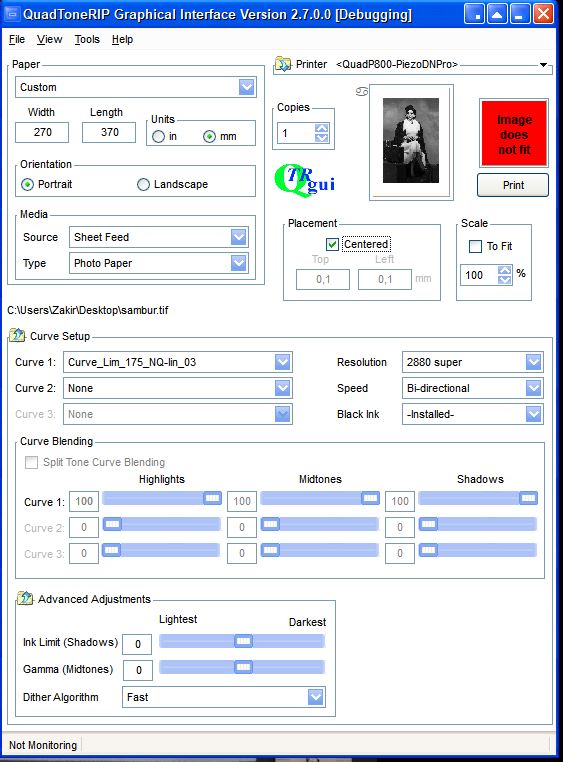Click the Ink Limit value field

tap(137, 644)
